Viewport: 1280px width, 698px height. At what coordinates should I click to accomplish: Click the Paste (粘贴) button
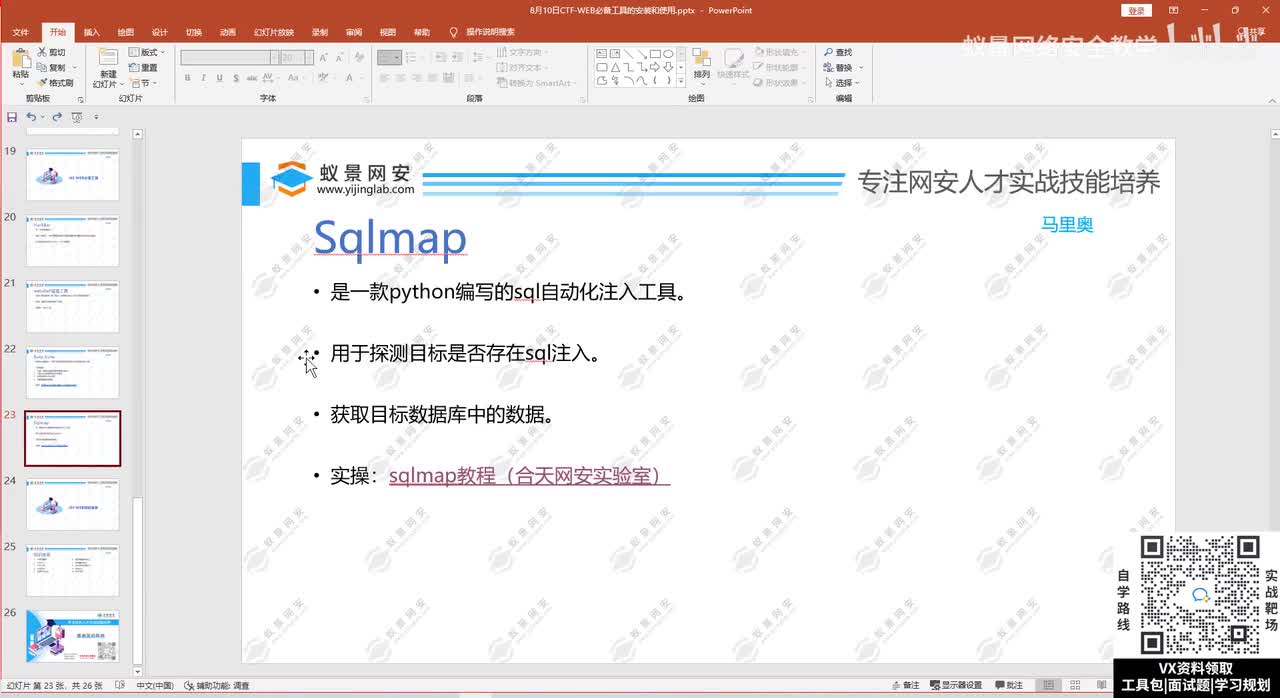click(20, 65)
